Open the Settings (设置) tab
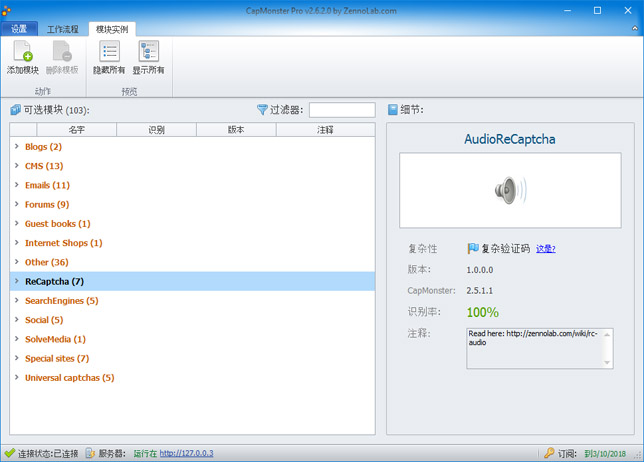 [x=19, y=29]
